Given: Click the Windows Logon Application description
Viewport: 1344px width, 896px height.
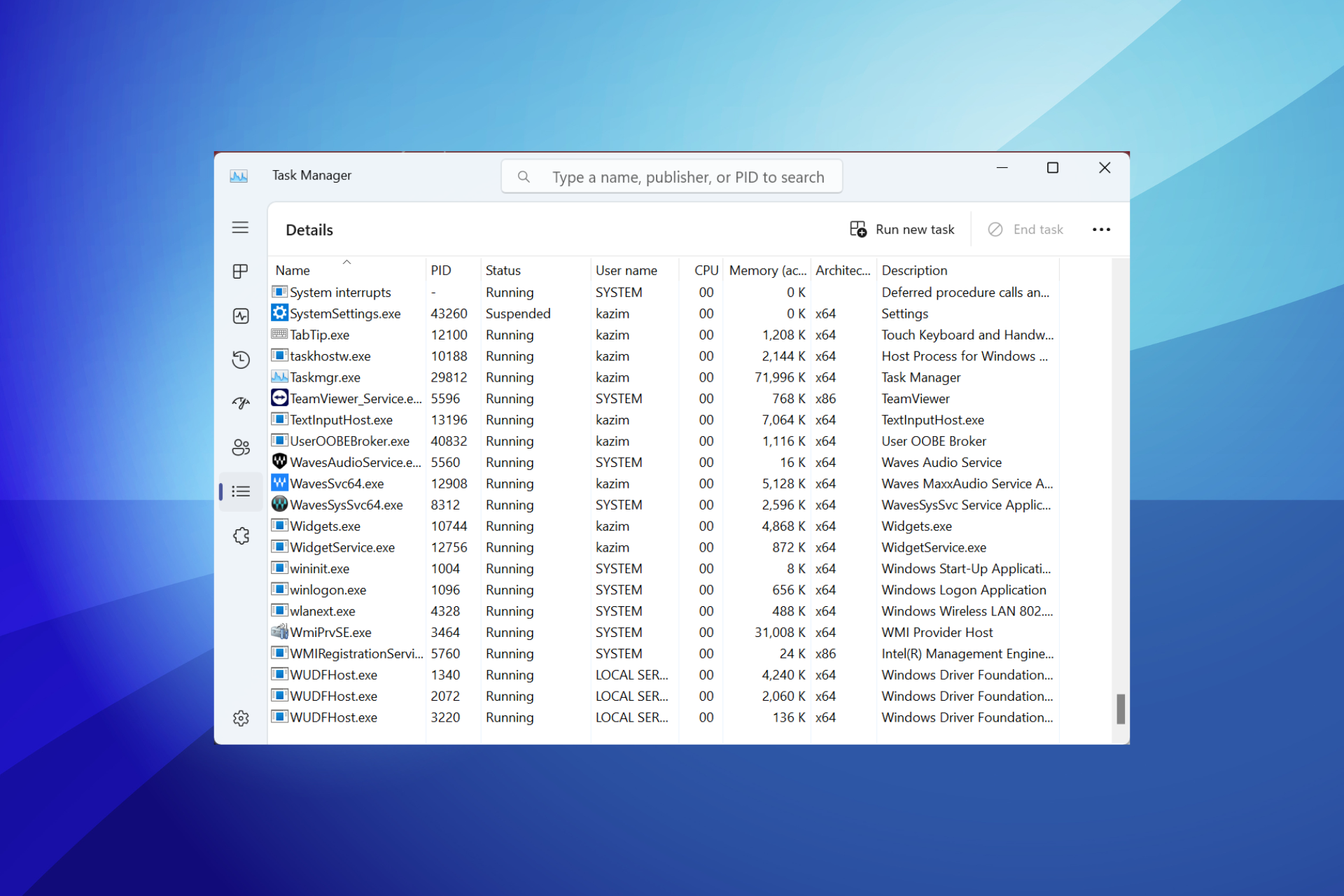Looking at the screenshot, I should click(x=964, y=590).
